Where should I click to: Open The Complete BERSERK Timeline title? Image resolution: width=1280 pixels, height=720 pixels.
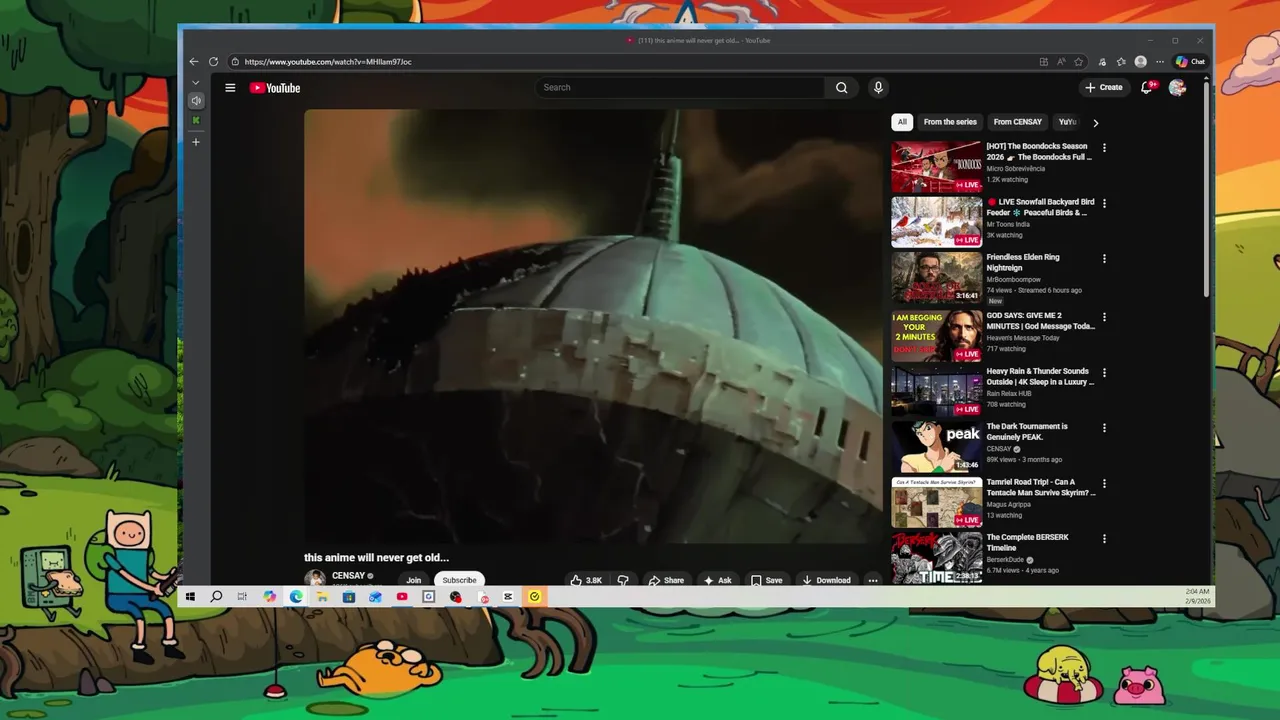pos(1027,543)
